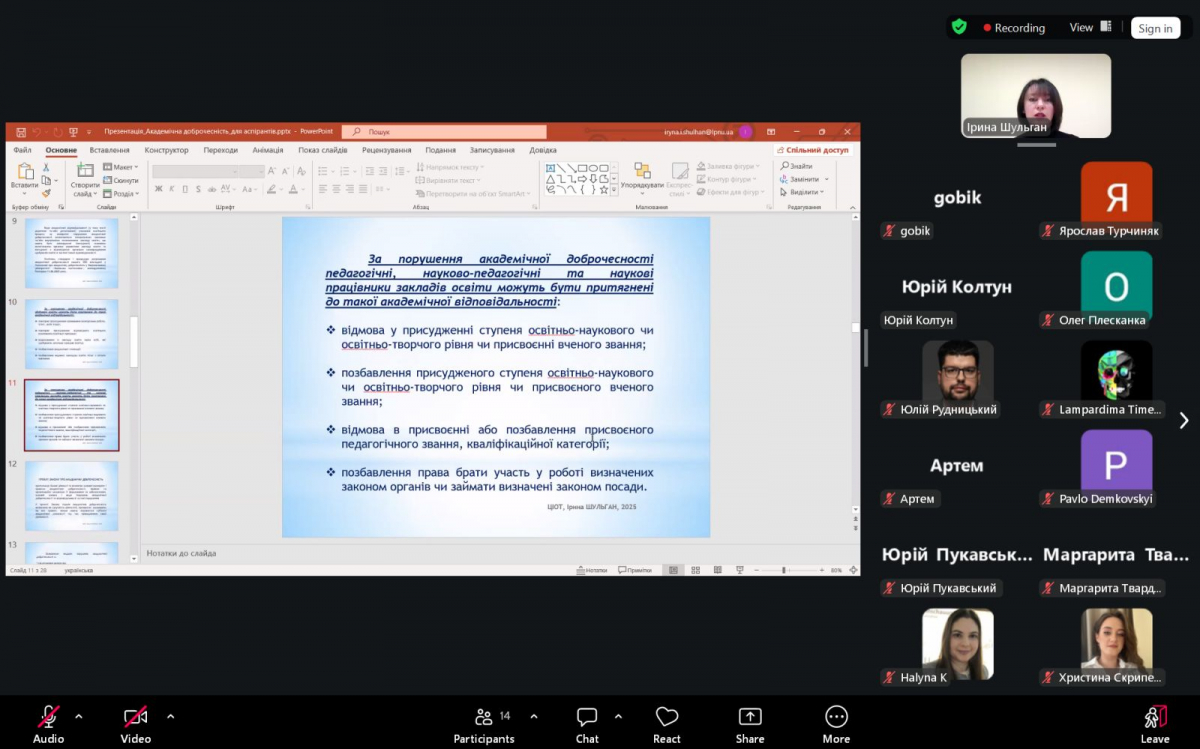Click the Leave meeting icon

click(1155, 717)
